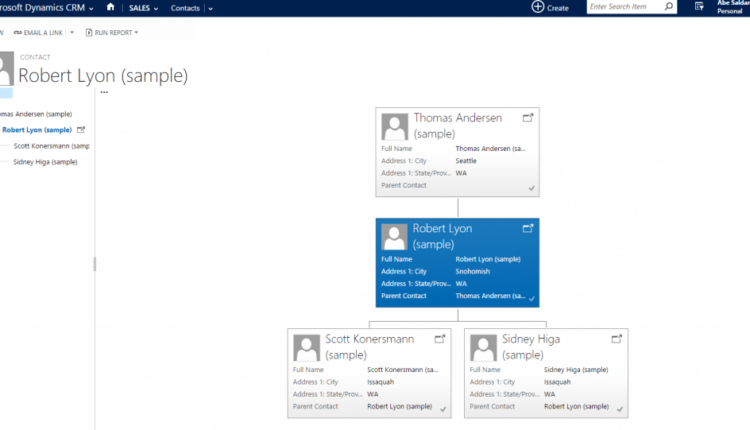Image resolution: width=750 pixels, height=430 pixels.
Task: Go to the CRM Home icon
Action: point(110,7)
